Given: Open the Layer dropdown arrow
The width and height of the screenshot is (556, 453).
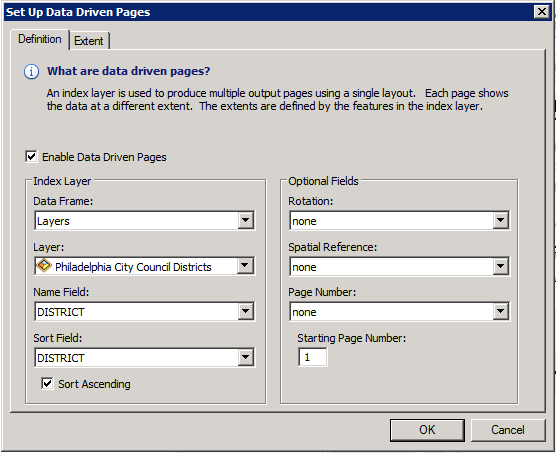Looking at the screenshot, I should click(245, 265).
